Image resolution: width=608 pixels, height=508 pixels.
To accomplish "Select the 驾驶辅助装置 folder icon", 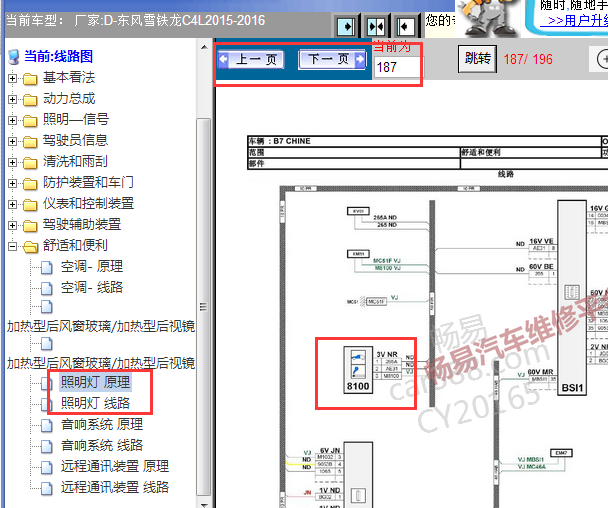I will (30, 225).
